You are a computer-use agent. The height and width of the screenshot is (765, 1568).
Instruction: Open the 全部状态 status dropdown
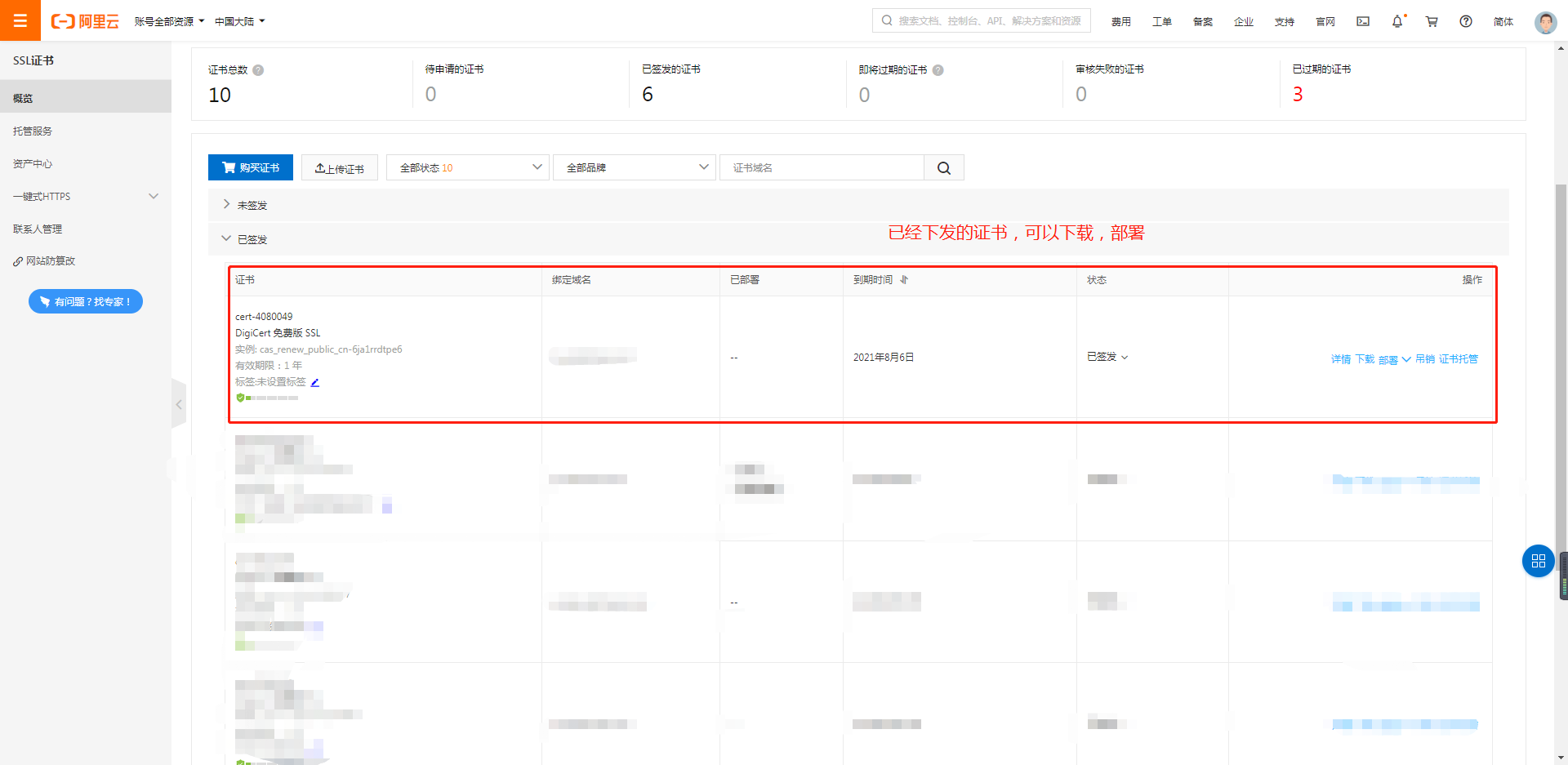point(467,168)
